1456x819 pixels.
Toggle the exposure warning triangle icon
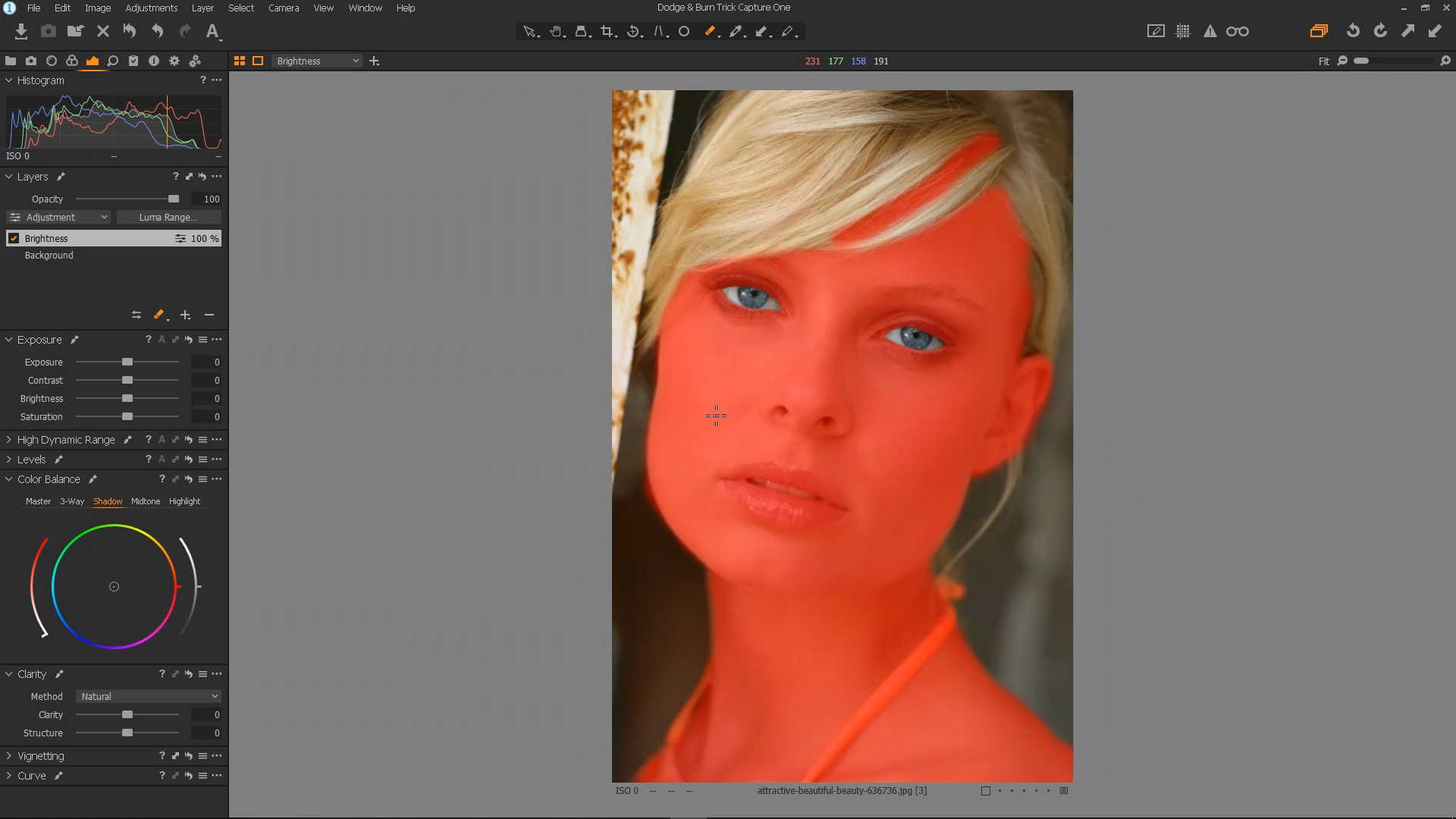(x=1210, y=31)
